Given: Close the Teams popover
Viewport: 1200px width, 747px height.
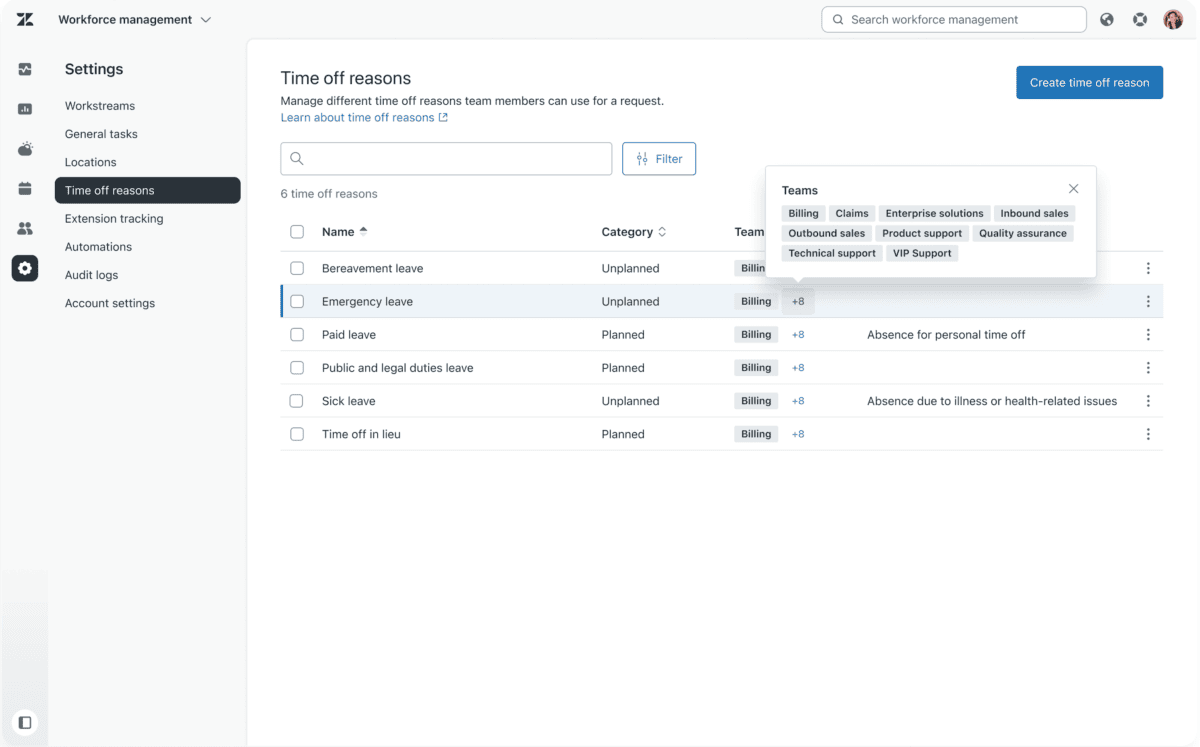Looking at the screenshot, I should [1073, 189].
